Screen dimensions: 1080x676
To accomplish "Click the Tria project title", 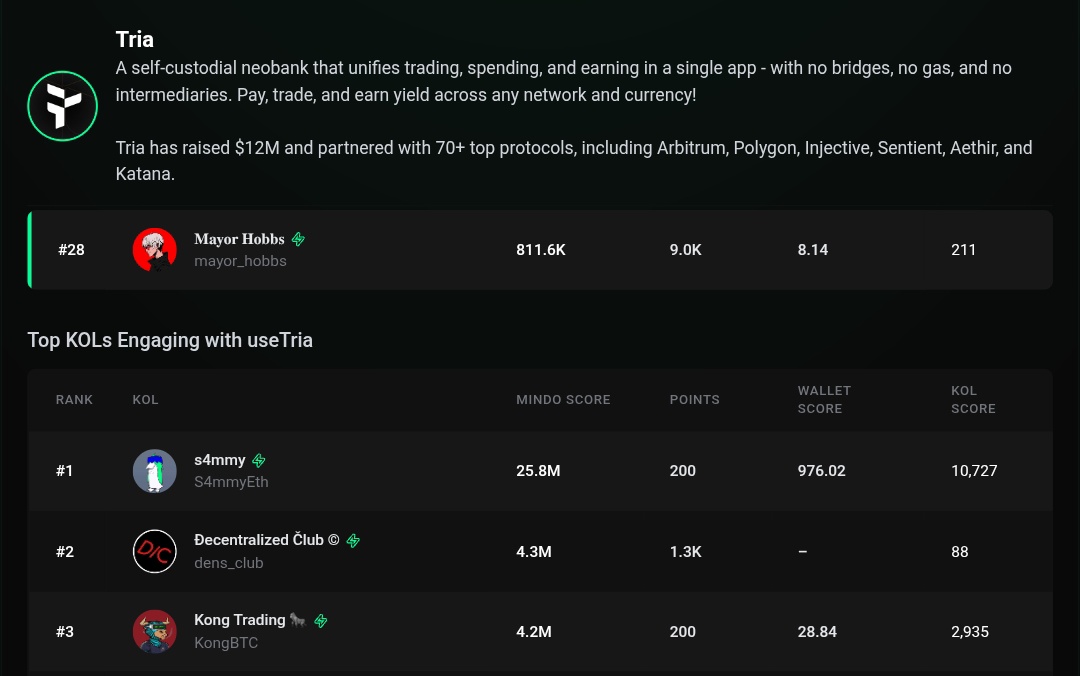I will (x=135, y=40).
